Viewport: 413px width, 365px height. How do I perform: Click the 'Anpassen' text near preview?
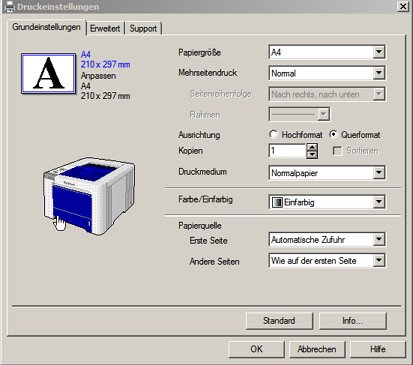(98, 76)
